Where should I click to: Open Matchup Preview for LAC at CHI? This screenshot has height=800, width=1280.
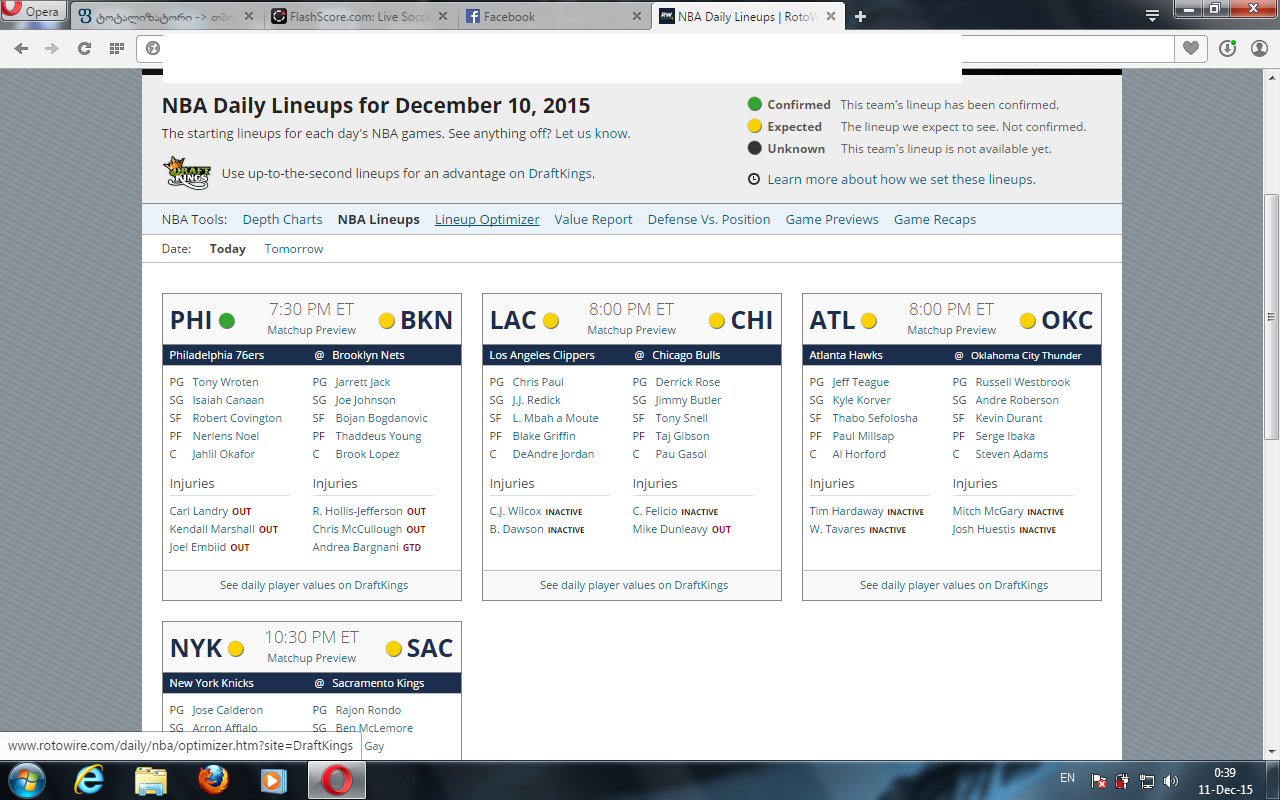[632, 330]
